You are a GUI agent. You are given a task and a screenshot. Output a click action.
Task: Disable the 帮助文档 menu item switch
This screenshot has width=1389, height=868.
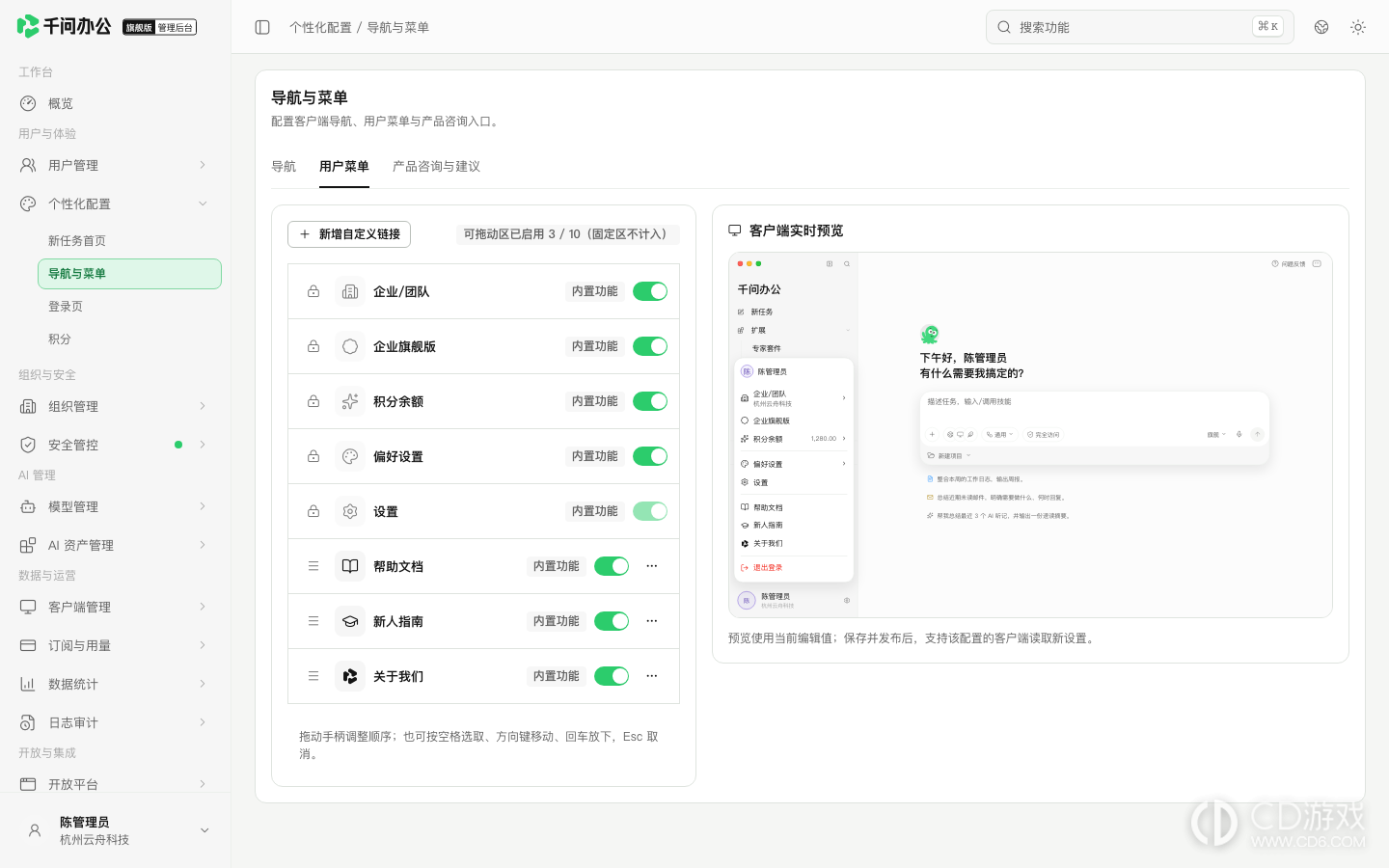(x=612, y=566)
